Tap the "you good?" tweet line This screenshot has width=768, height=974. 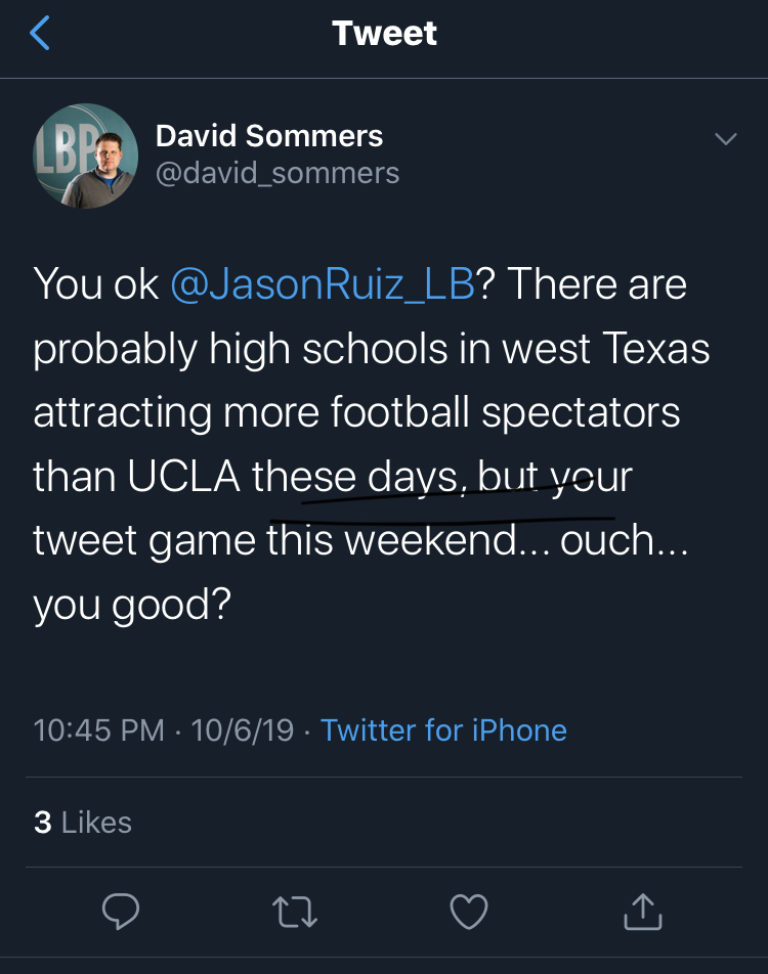133,605
